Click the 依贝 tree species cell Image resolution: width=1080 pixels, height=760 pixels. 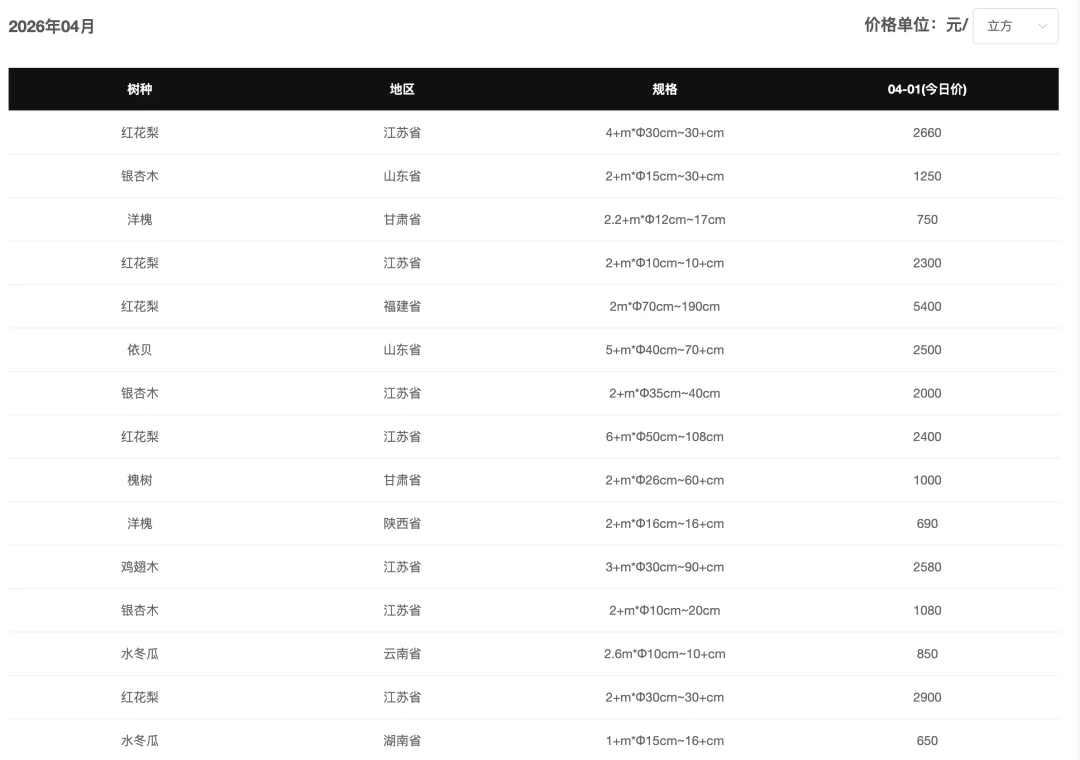139,349
